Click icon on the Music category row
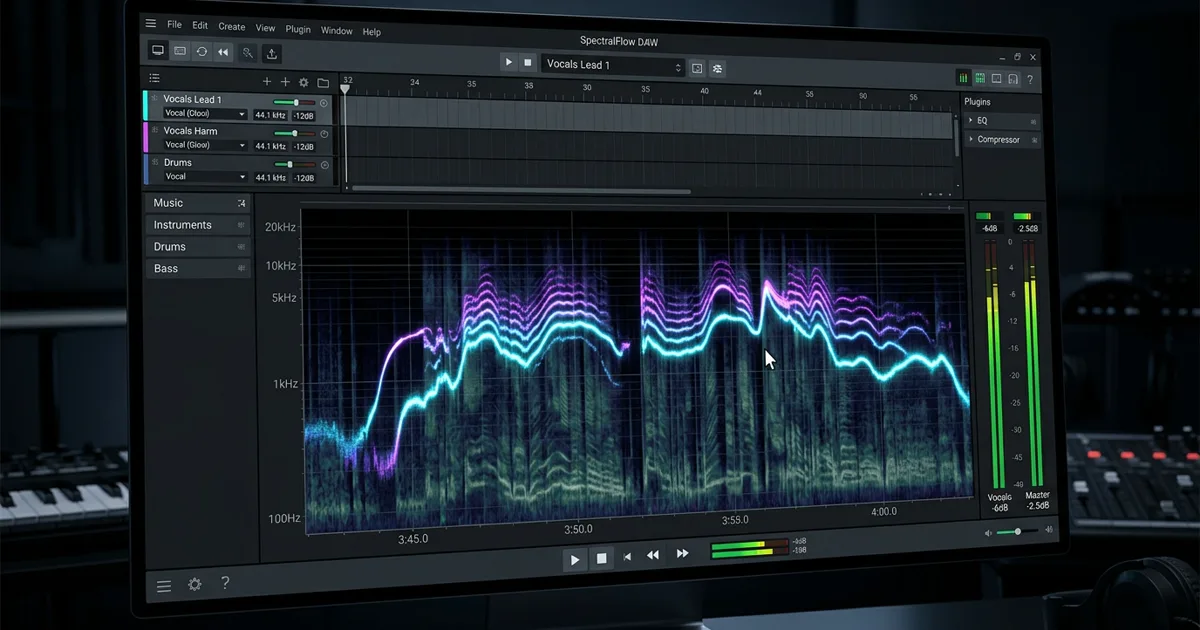Screen dimensions: 1200x630 click(x=241, y=203)
